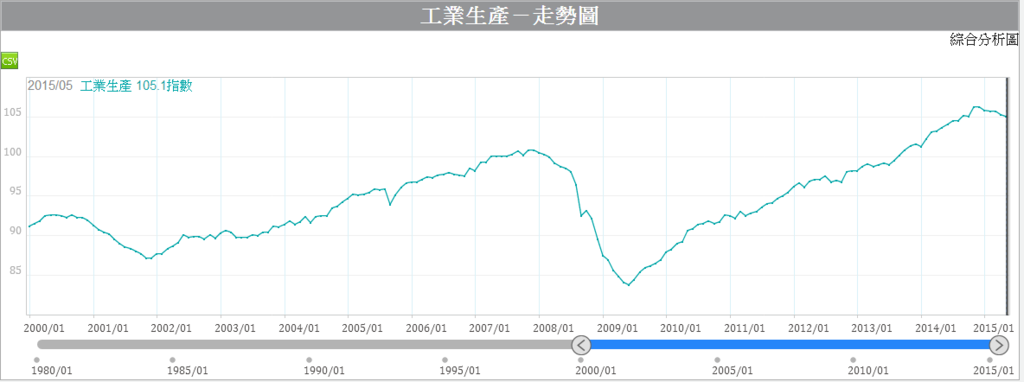The height and width of the screenshot is (382, 1024).
Task: Click the blue selected range bar
Action: coord(790,345)
